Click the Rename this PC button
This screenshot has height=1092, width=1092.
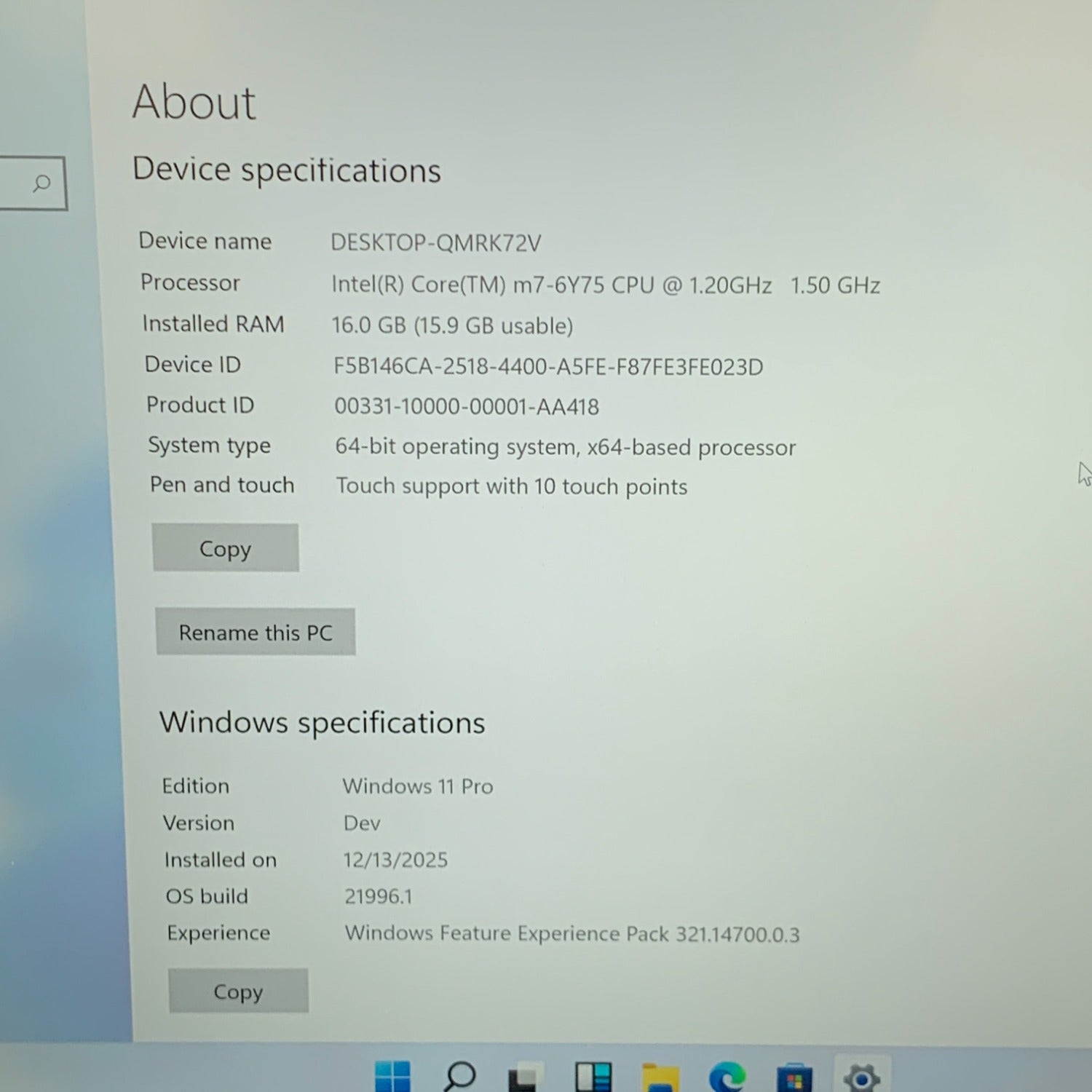pos(256,632)
